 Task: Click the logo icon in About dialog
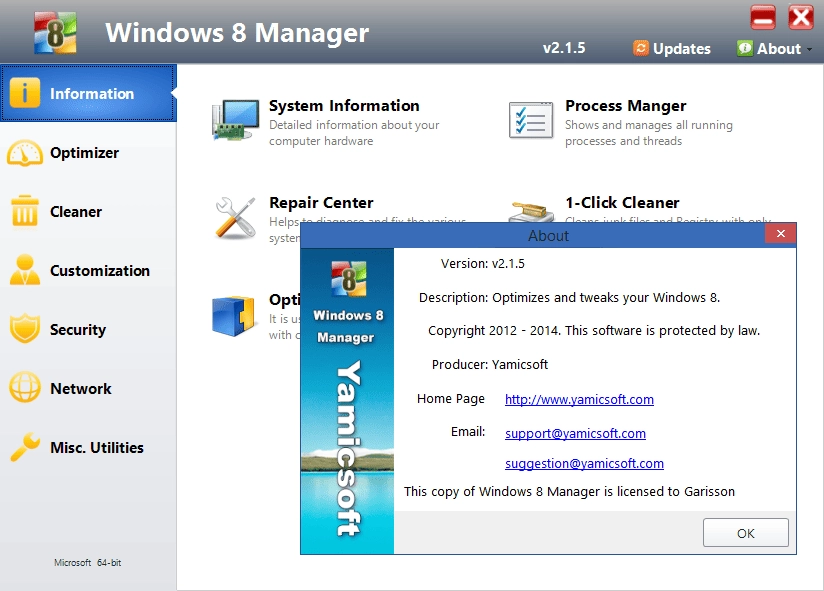point(348,278)
